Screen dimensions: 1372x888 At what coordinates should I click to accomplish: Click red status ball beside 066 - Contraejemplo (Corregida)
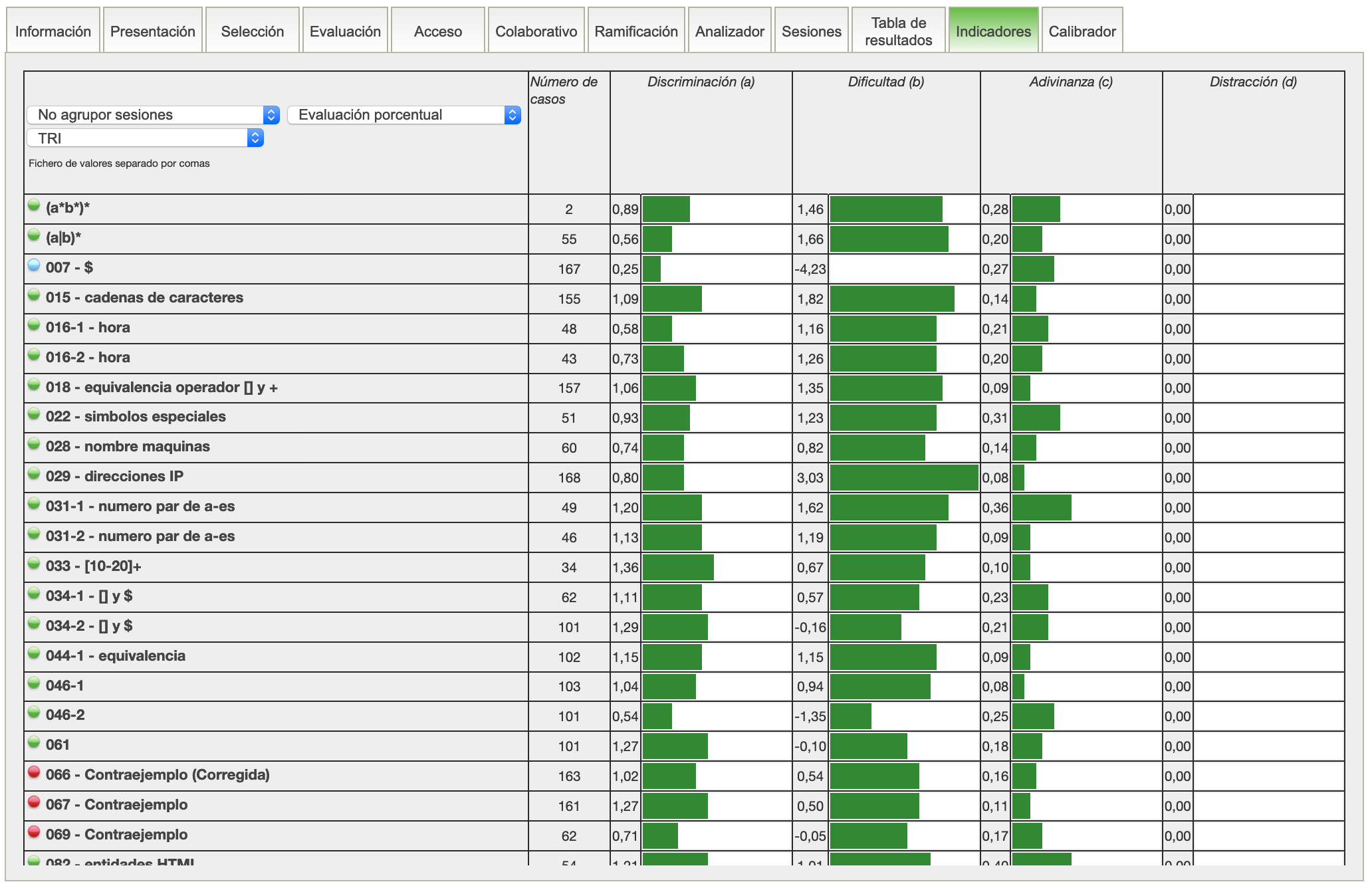34,772
